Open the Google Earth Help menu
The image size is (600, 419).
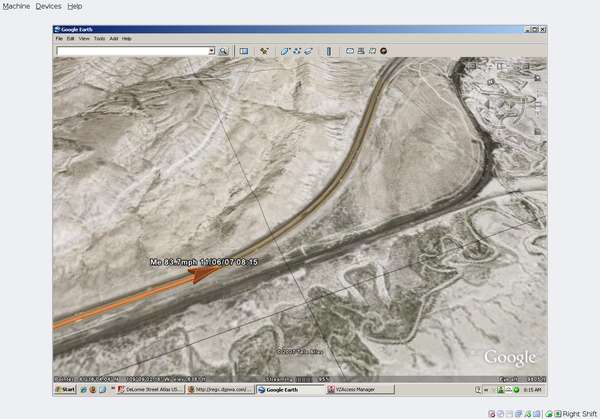tap(127, 39)
